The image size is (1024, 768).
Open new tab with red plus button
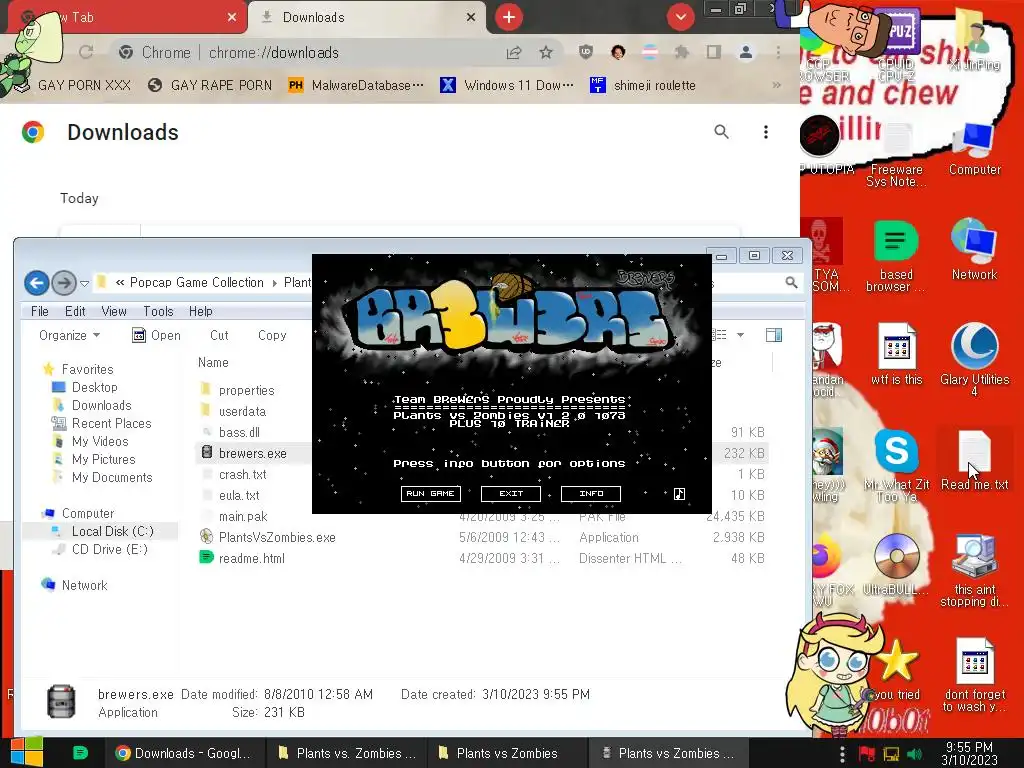(509, 17)
